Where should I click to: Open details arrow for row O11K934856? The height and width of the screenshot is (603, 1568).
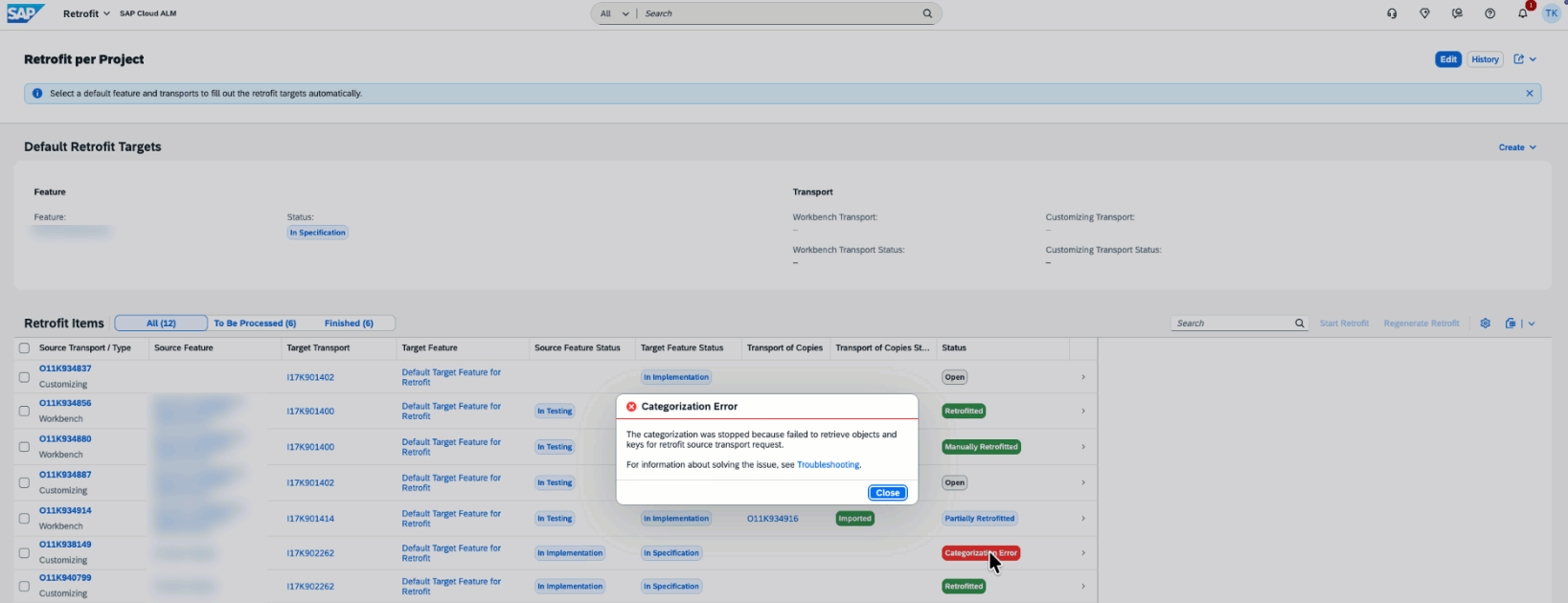click(x=1083, y=412)
